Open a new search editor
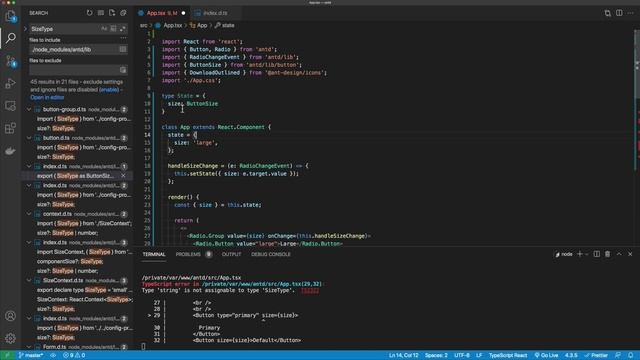This screenshot has height=360, width=640. pyautogui.click(x=112, y=13)
